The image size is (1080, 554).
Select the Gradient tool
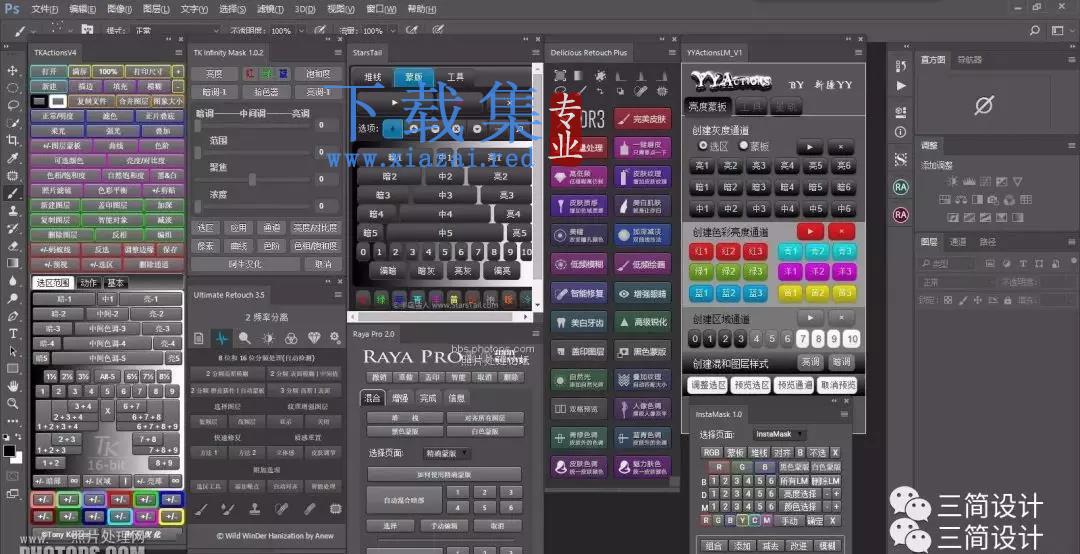pos(12,263)
